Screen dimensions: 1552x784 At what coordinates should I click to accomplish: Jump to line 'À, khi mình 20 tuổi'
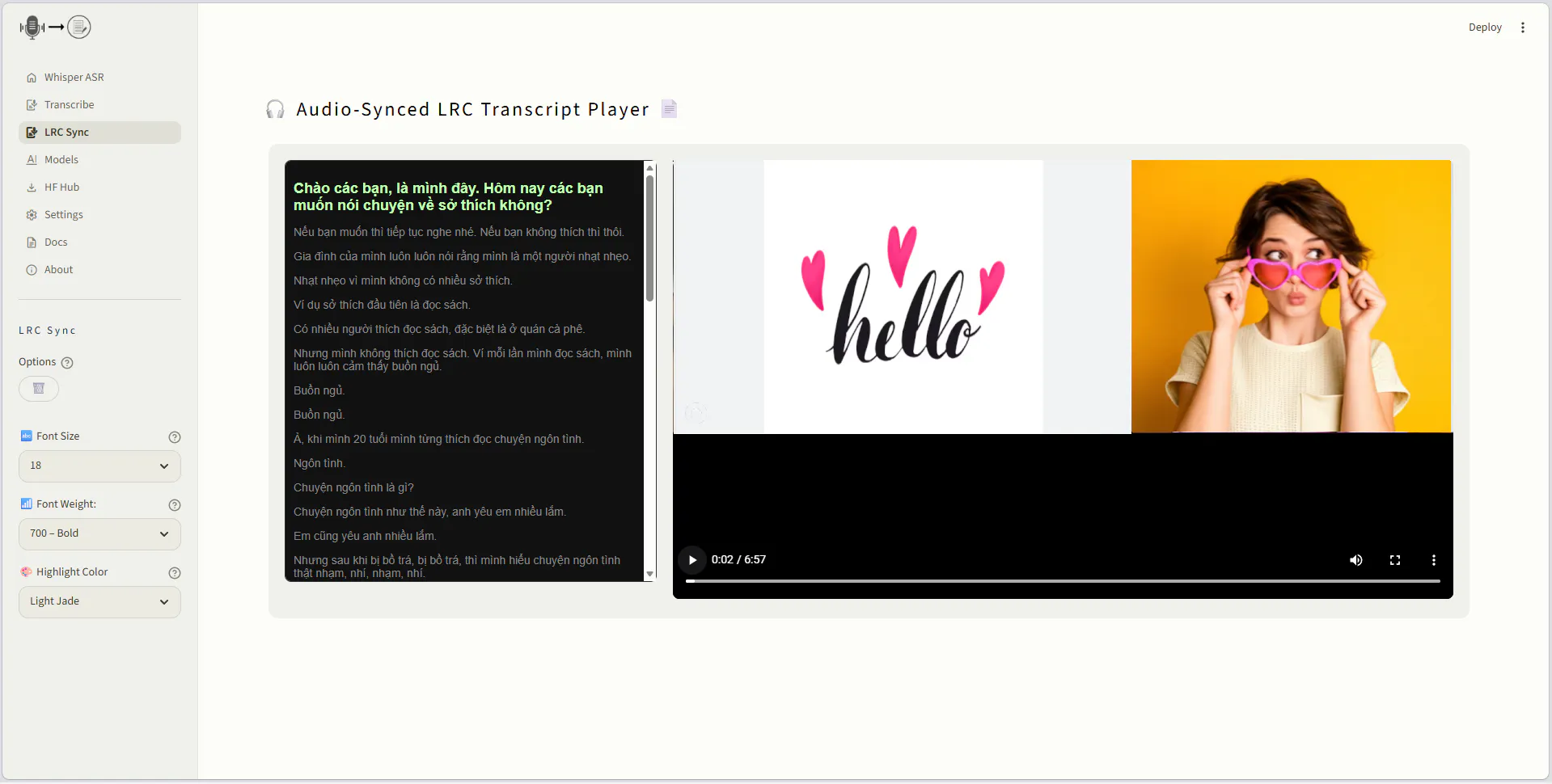(438, 440)
